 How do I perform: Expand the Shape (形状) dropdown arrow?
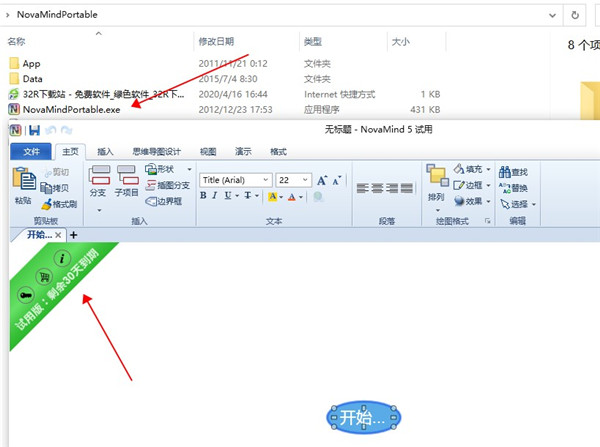click(x=189, y=169)
